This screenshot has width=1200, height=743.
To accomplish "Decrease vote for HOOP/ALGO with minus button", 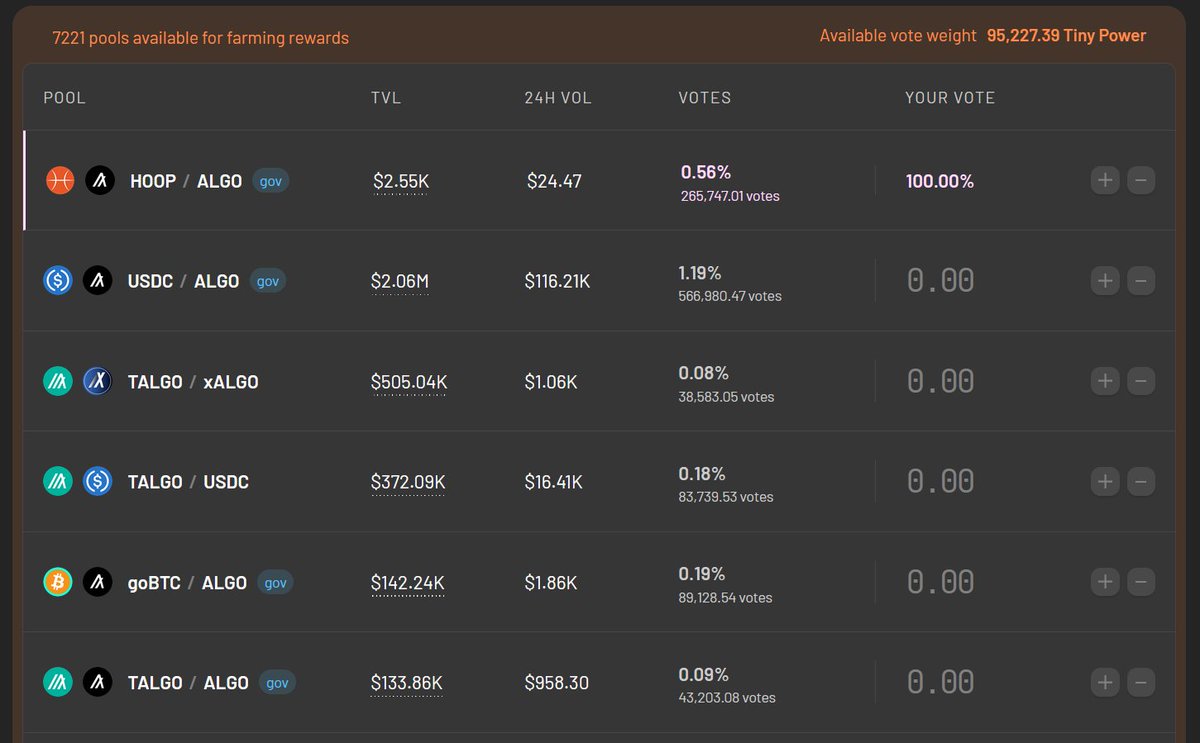I will coord(1141,181).
